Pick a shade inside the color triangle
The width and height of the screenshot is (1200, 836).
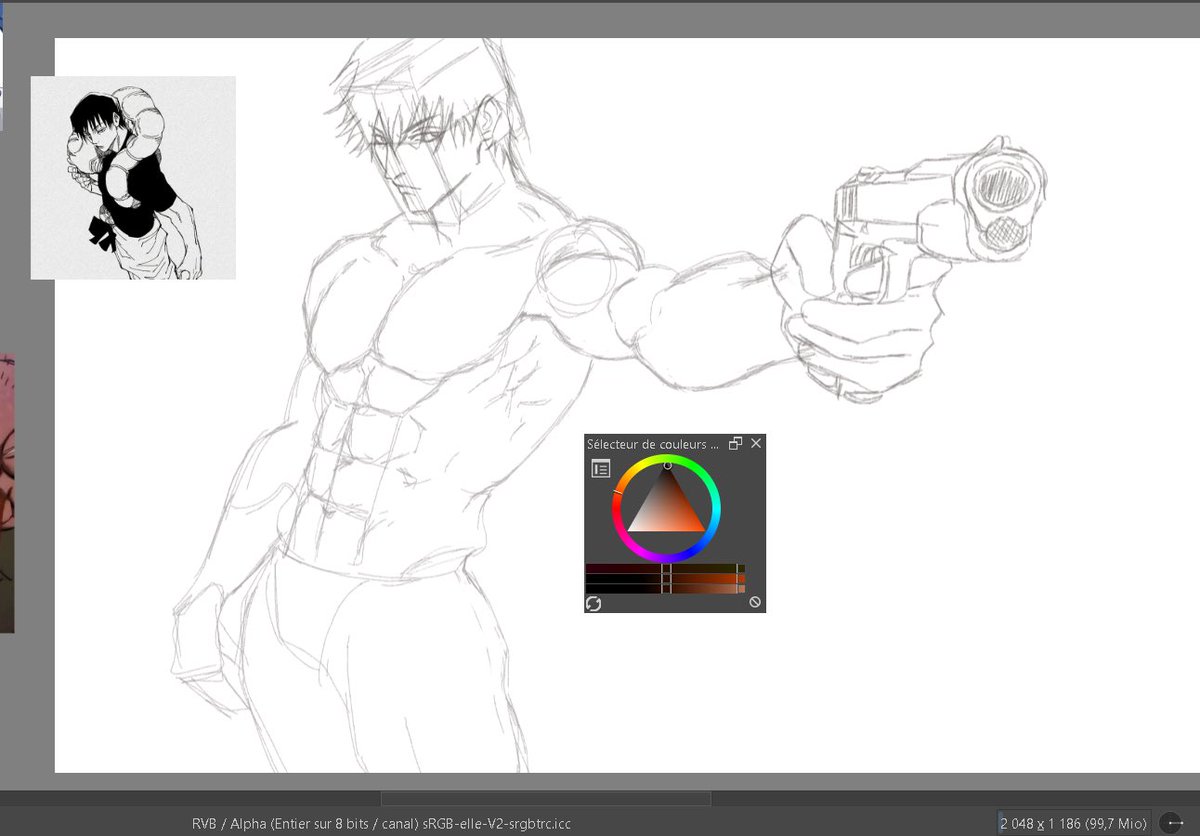[666, 510]
